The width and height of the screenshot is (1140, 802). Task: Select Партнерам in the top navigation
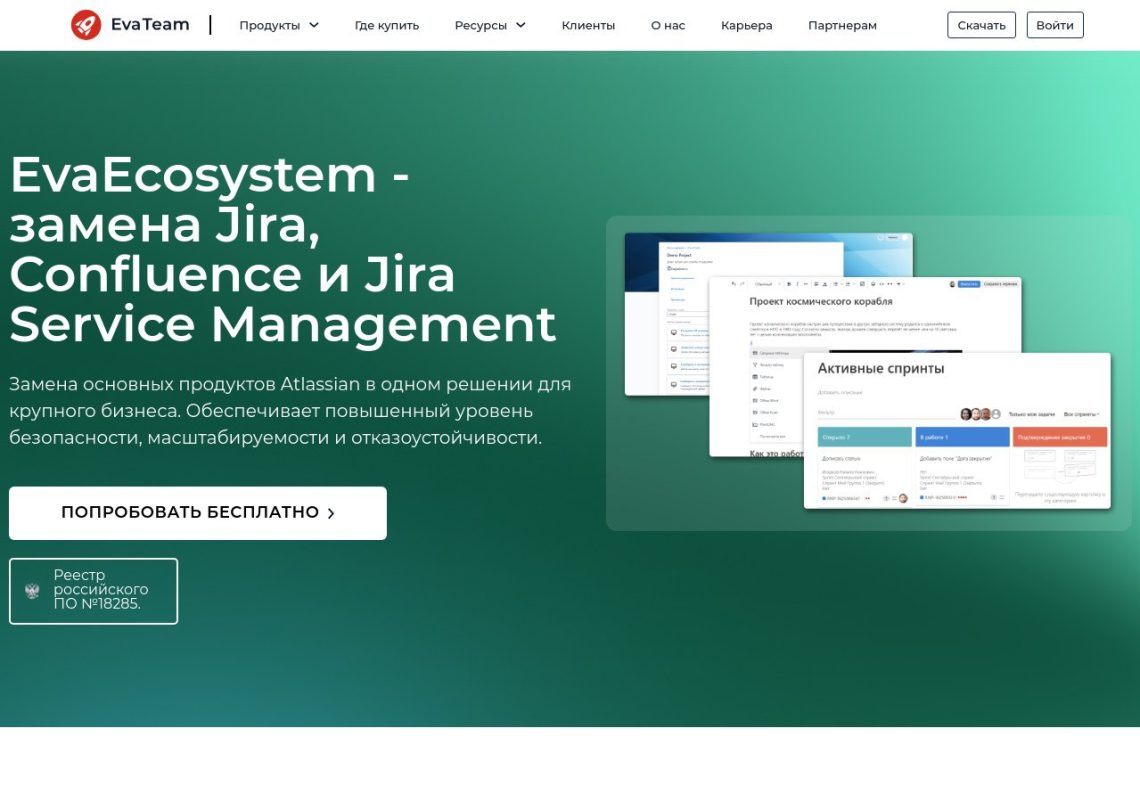pyautogui.click(x=842, y=25)
